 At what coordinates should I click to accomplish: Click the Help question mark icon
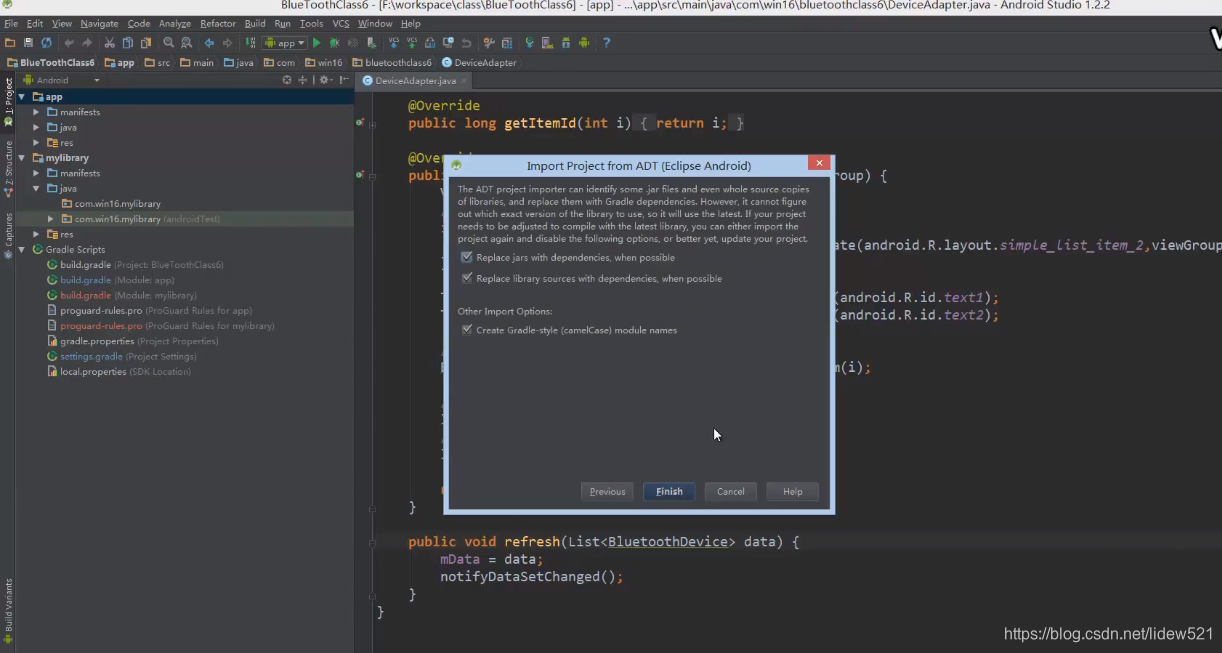606,43
